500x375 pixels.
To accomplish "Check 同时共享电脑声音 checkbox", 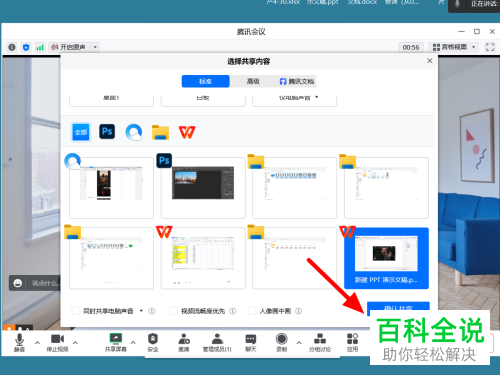I will click(76, 311).
